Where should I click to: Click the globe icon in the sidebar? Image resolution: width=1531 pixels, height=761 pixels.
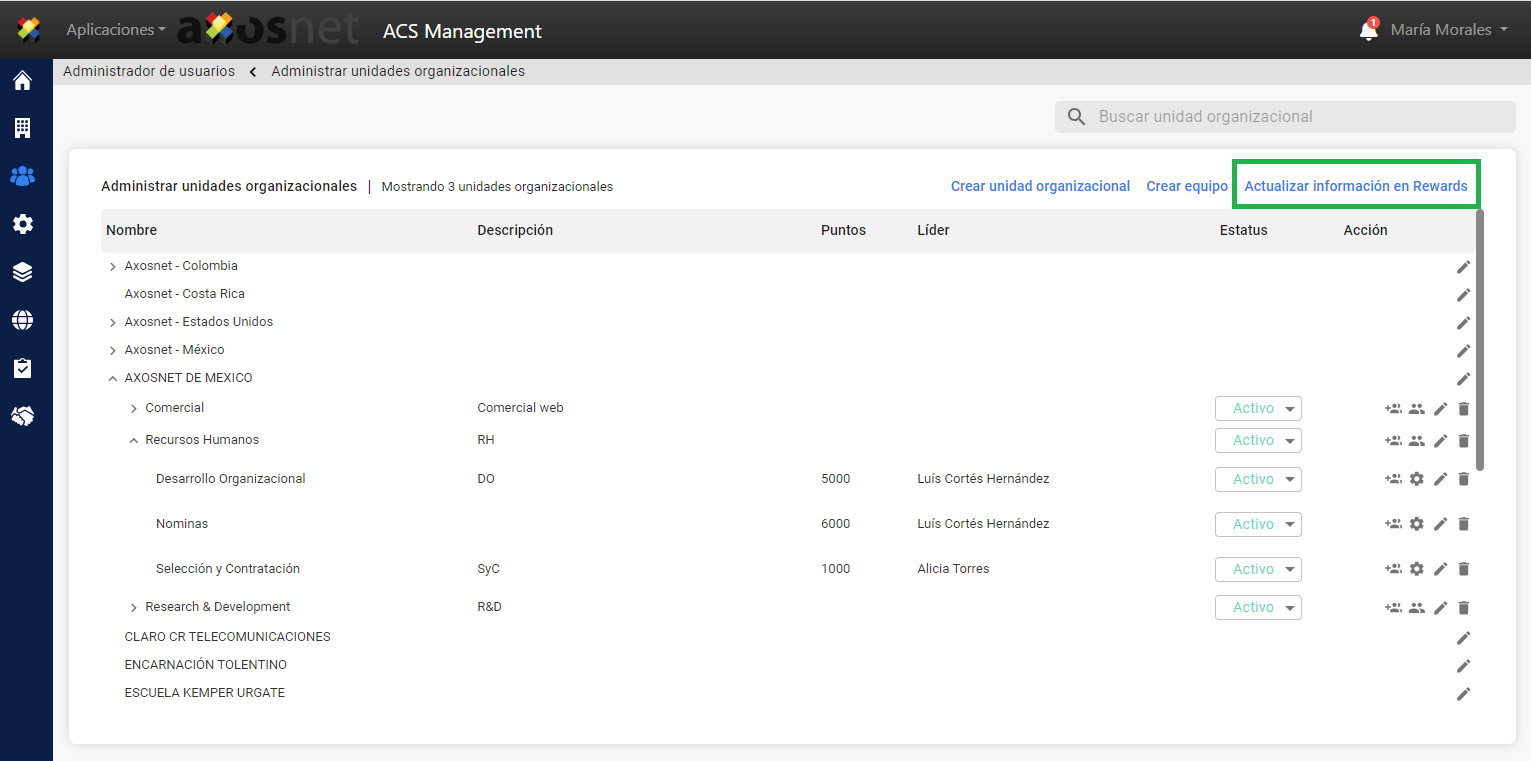22,320
